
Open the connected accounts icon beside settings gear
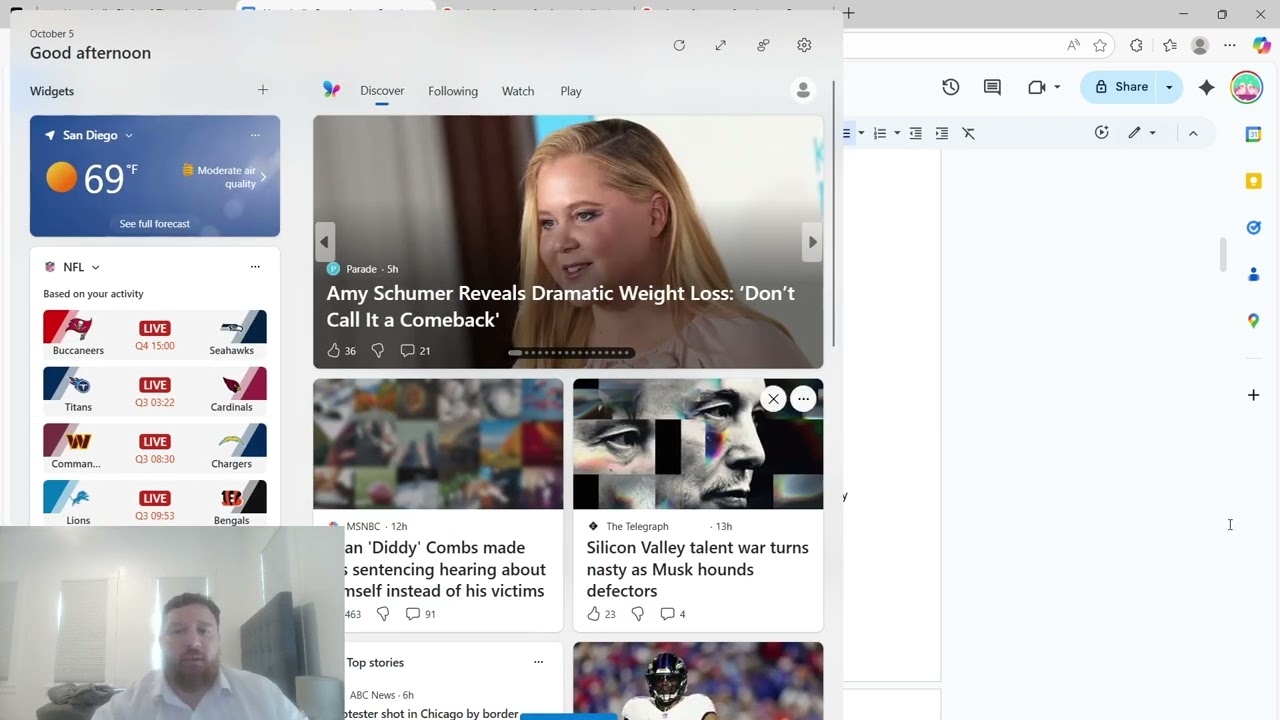tap(763, 45)
